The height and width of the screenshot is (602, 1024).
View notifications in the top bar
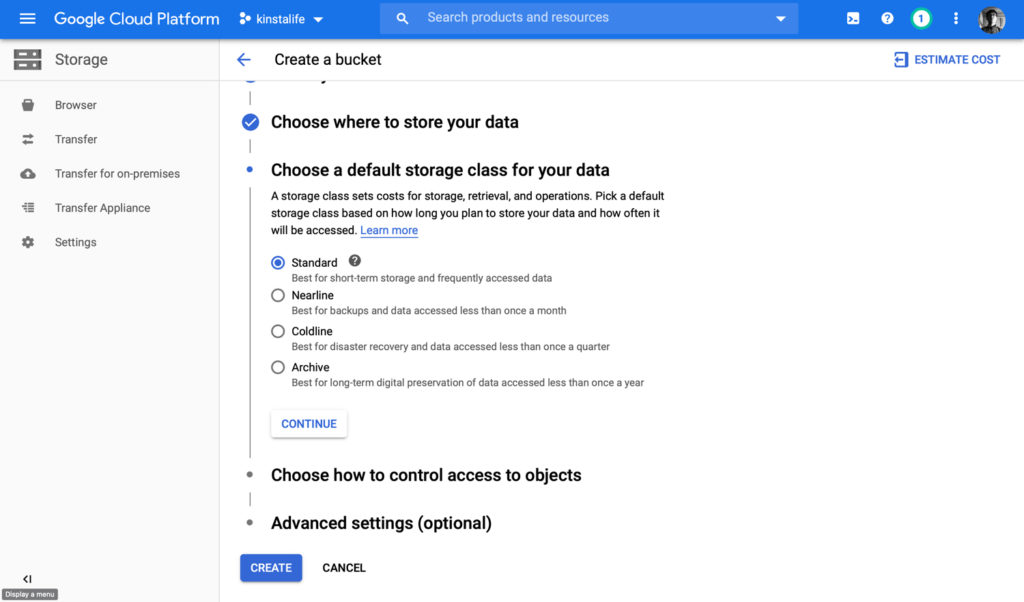pos(921,18)
